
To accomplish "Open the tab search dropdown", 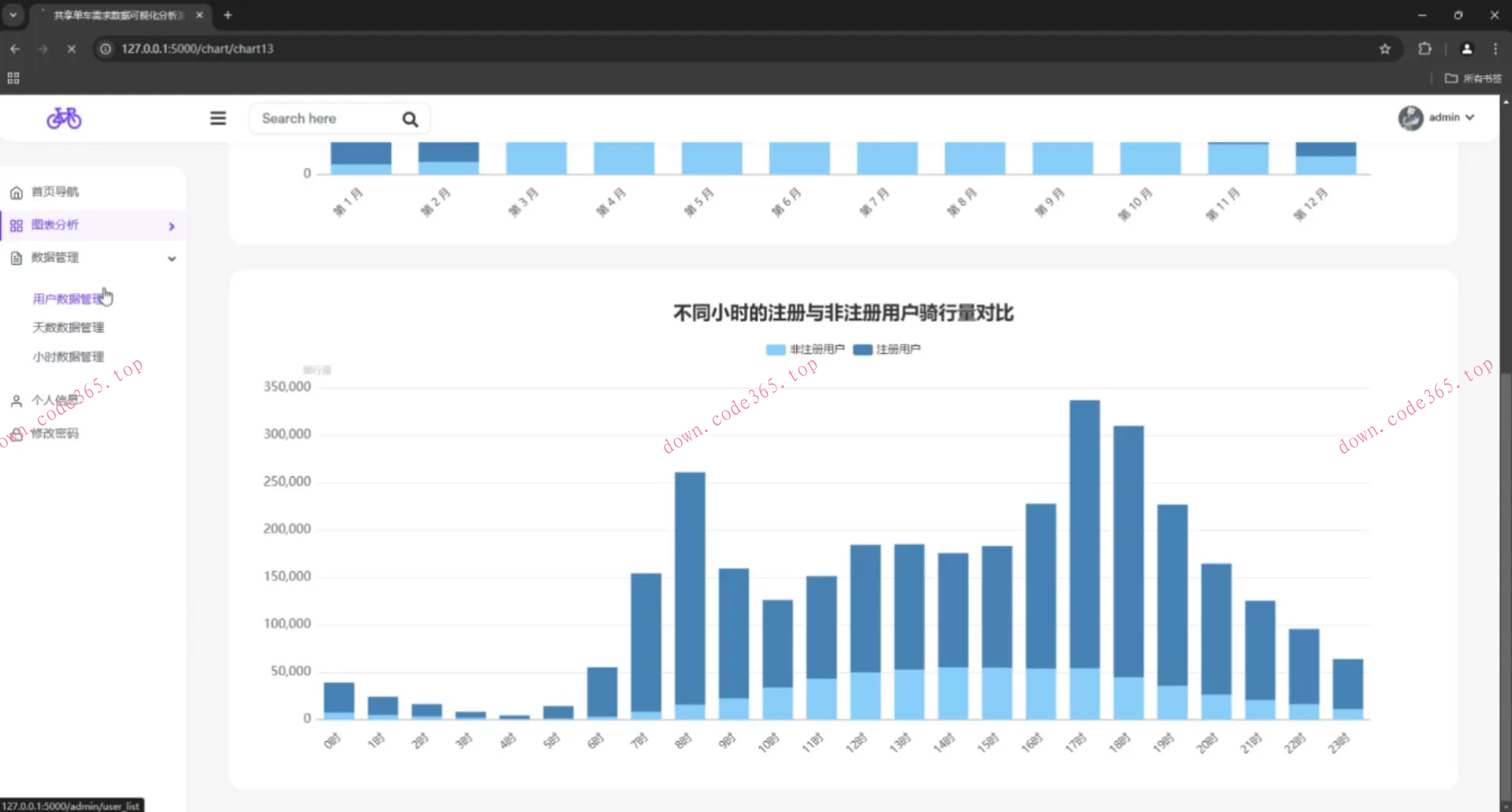I will (13, 15).
